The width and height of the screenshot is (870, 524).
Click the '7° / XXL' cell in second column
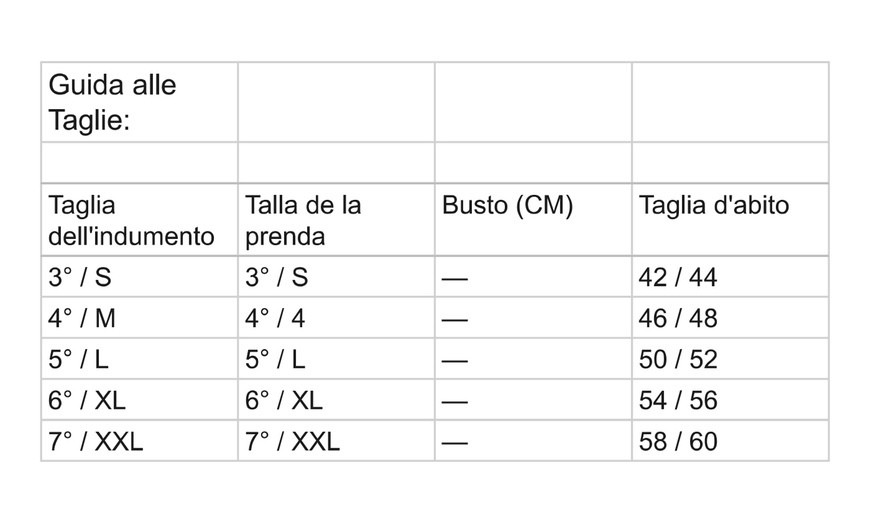pos(336,441)
